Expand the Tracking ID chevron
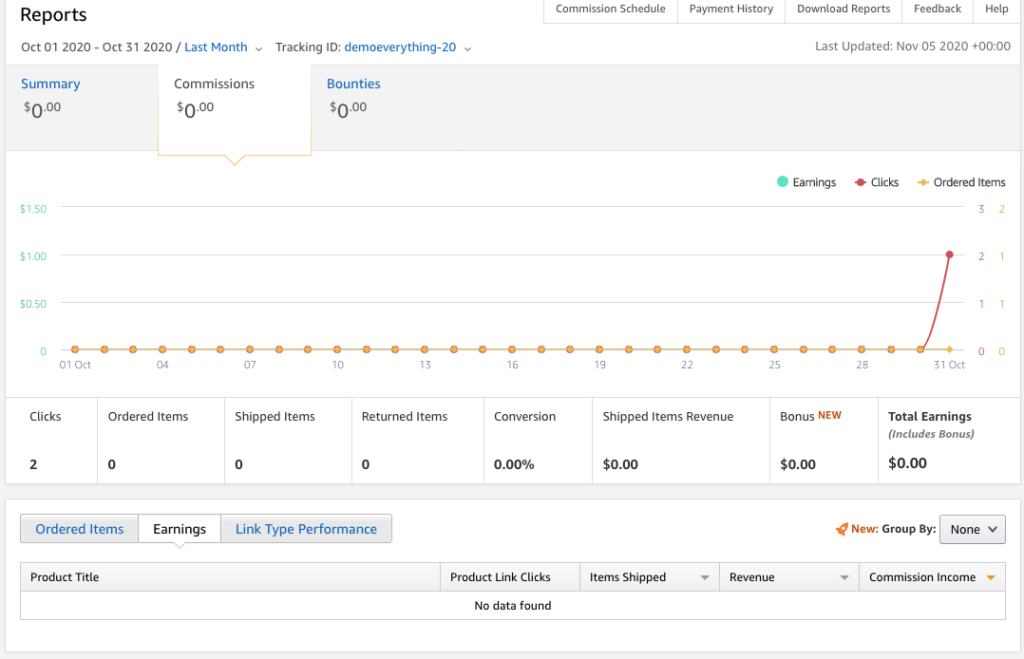The height and width of the screenshot is (659, 1024). point(468,49)
